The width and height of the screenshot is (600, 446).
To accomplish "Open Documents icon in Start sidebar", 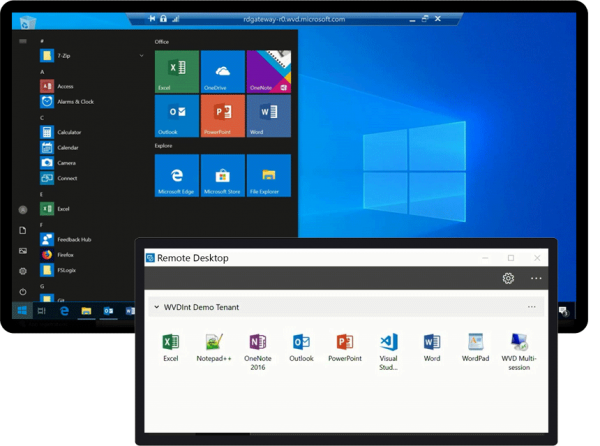I will pyautogui.click(x=23, y=230).
